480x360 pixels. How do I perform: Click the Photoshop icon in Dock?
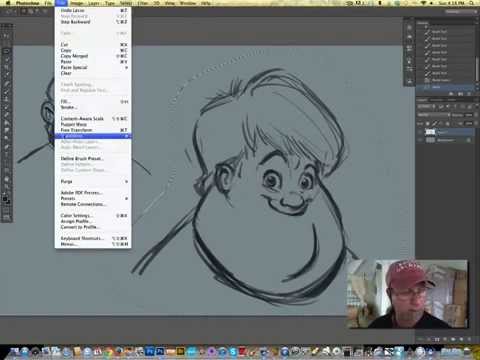[150, 351]
